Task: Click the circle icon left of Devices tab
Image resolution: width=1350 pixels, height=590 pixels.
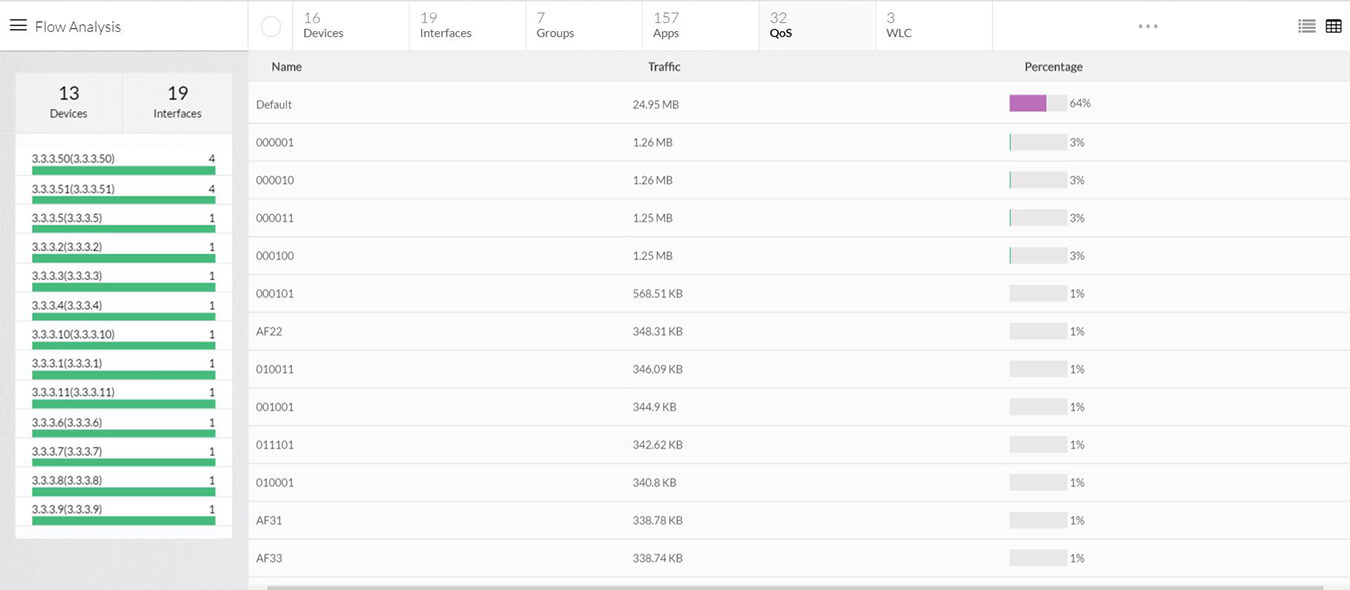Action: click(x=270, y=26)
